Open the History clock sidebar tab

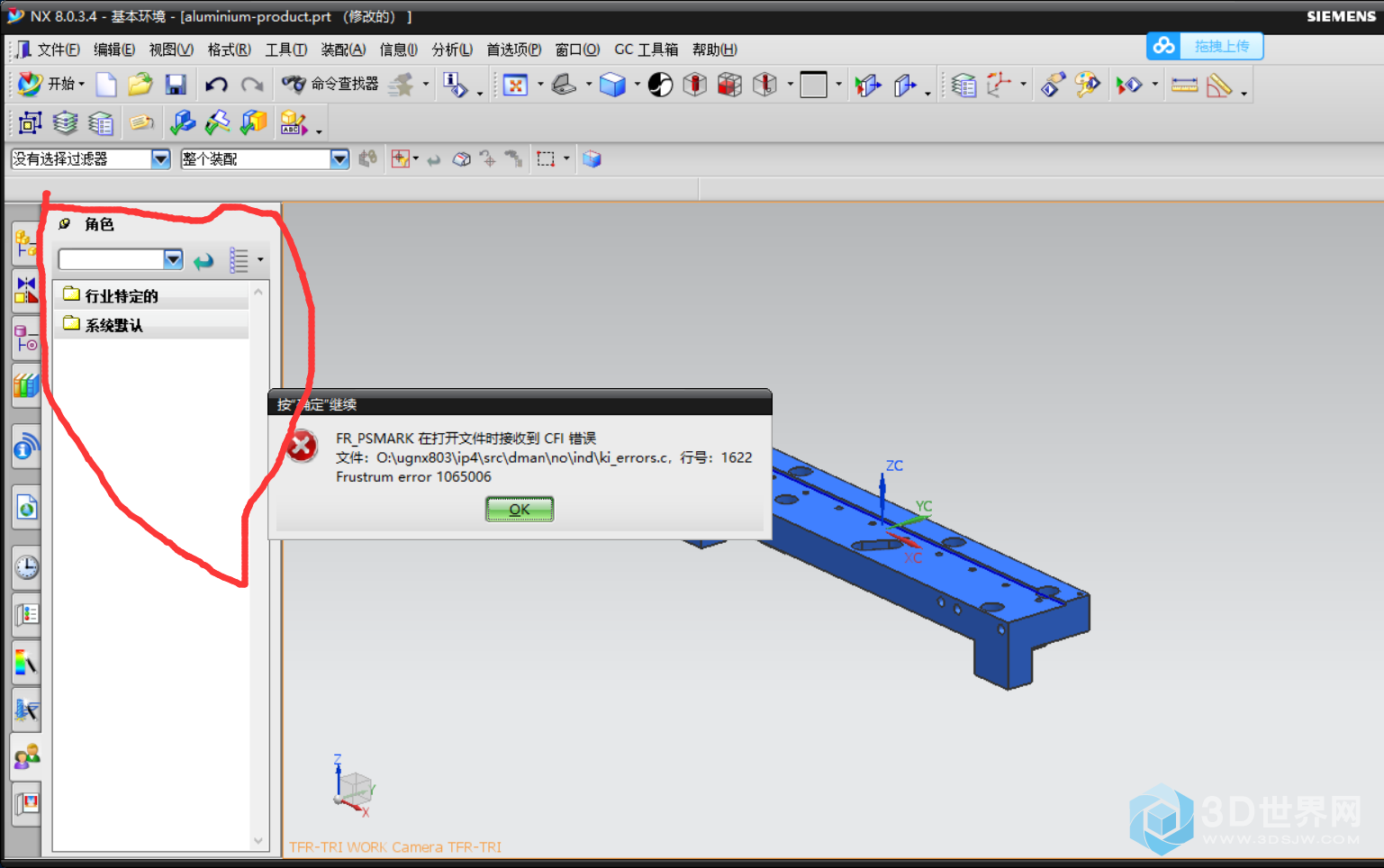coord(26,567)
